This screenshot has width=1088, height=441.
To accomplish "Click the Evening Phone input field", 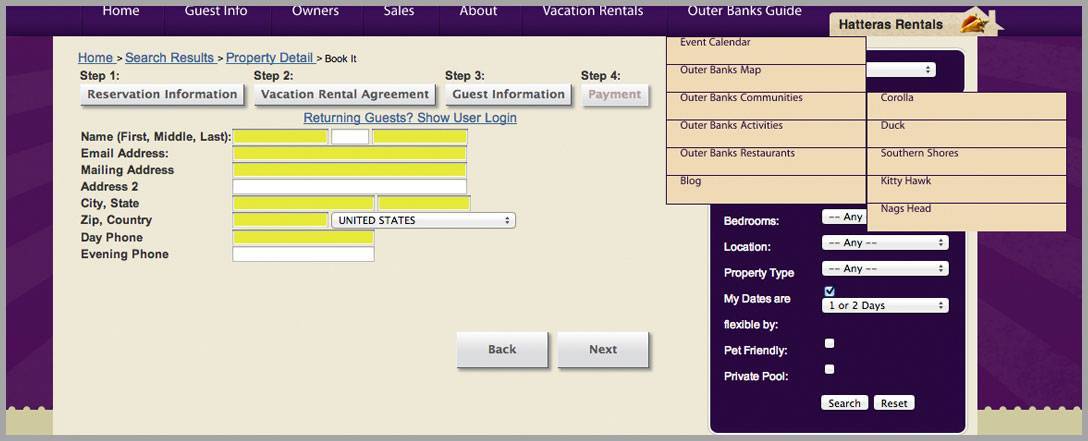I will click(x=303, y=254).
